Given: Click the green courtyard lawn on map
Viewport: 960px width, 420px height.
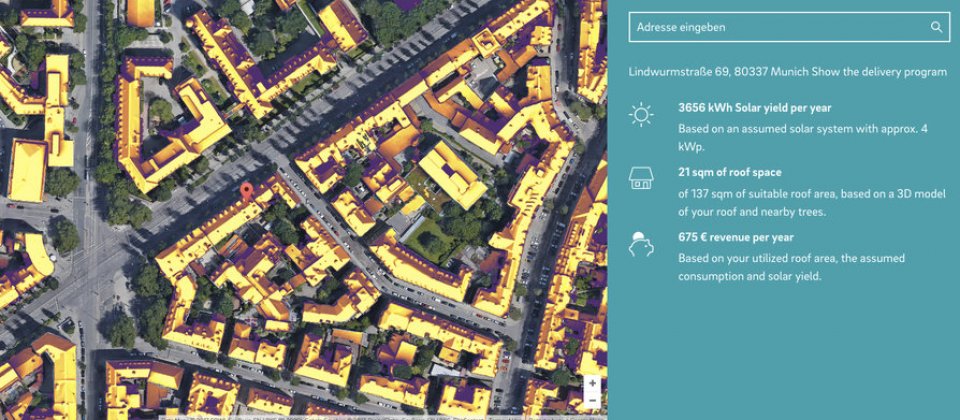Looking at the screenshot, I should click(429, 239).
